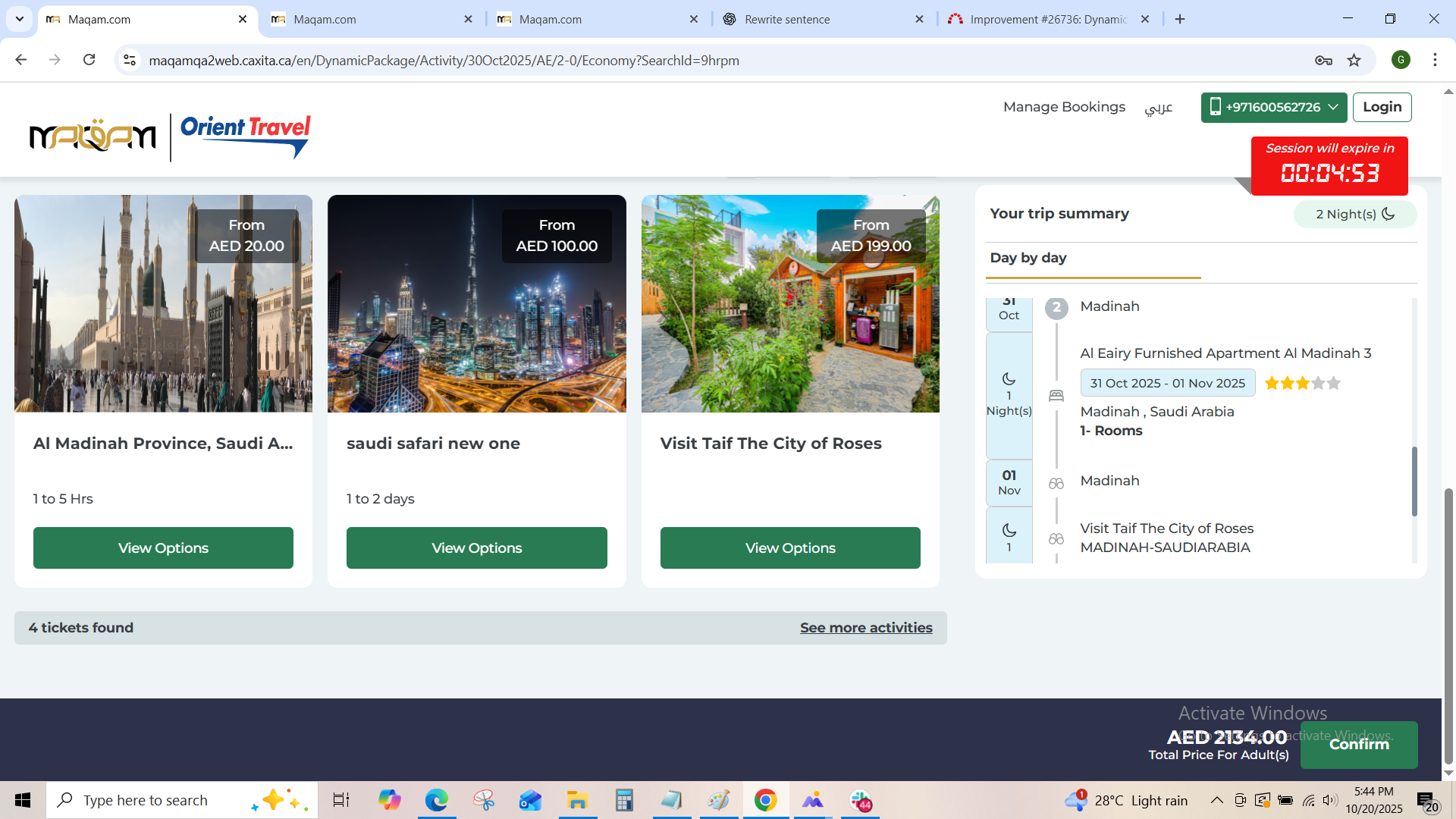Switch language to عربي
Screen dimensions: 1456x819
click(x=1158, y=107)
